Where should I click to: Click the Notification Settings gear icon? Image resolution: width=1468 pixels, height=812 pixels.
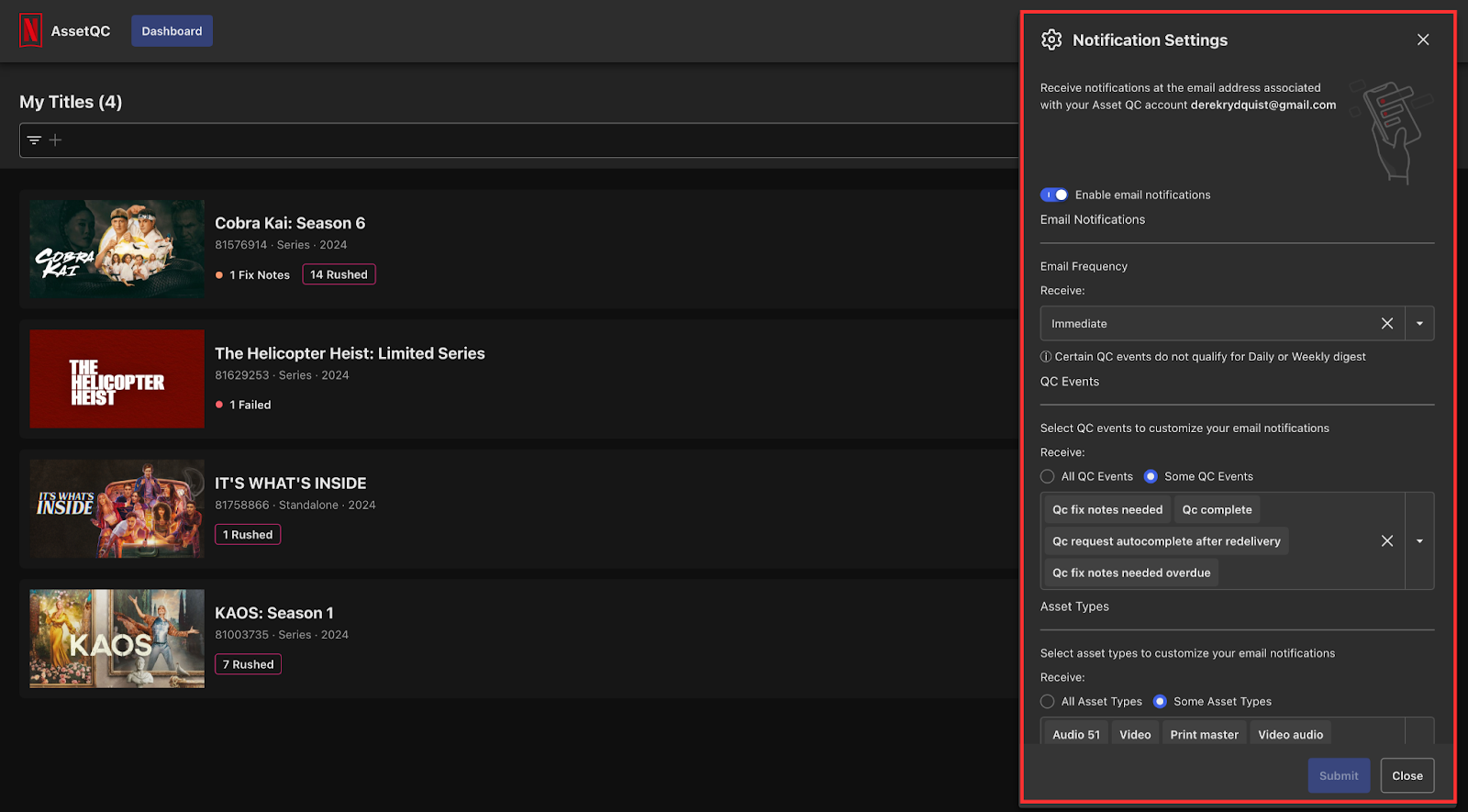tap(1051, 39)
